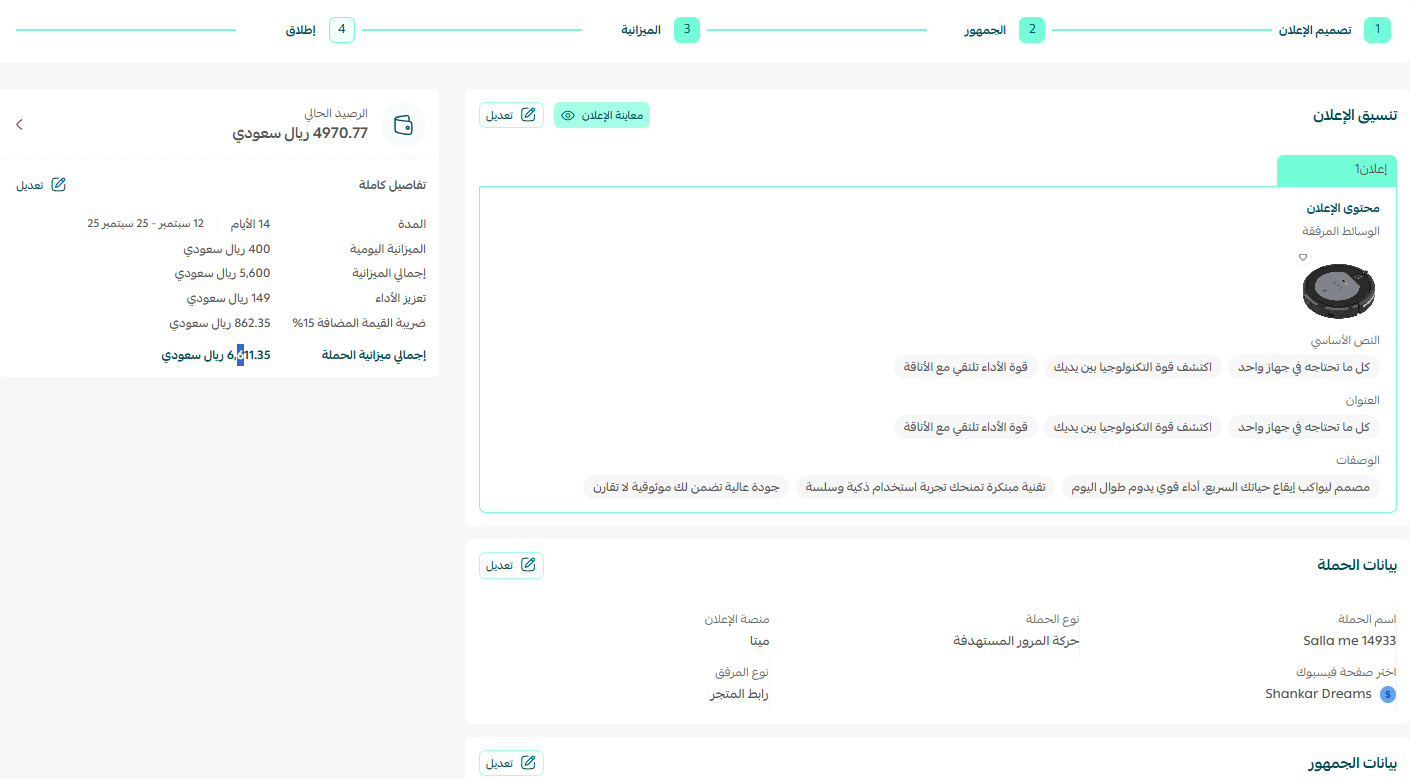The image size is (1410, 779).
Task: Click the pencil icon in full details
Action: (58, 185)
